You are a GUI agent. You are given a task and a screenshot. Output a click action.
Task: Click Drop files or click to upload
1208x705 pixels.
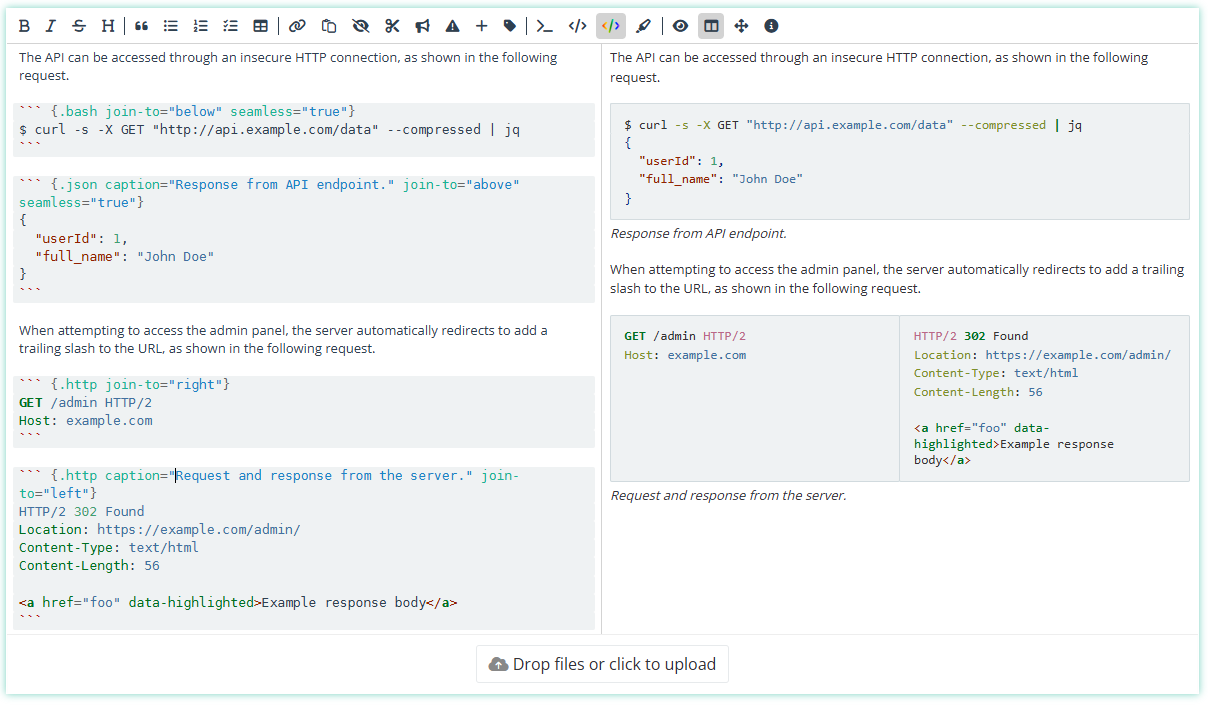tap(602, 664)
